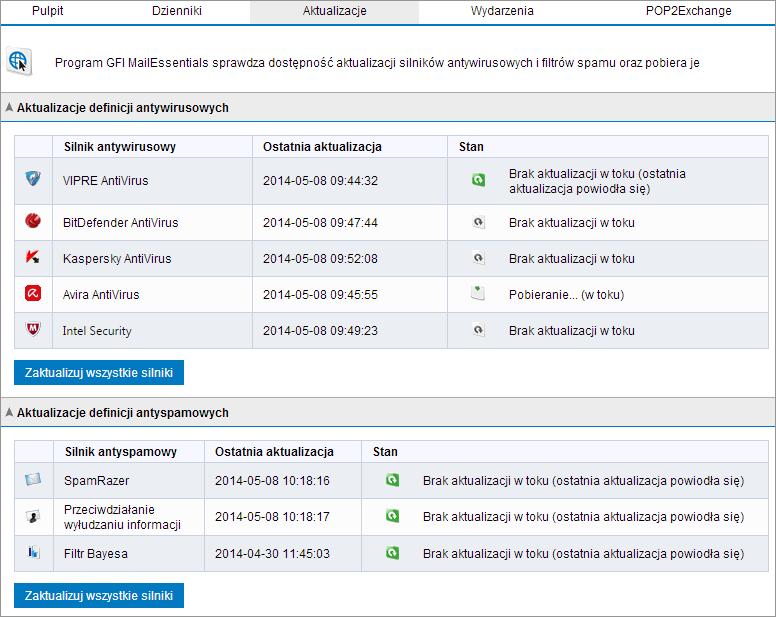Collapse the antispam definitions section arrow

coord(8,412)
